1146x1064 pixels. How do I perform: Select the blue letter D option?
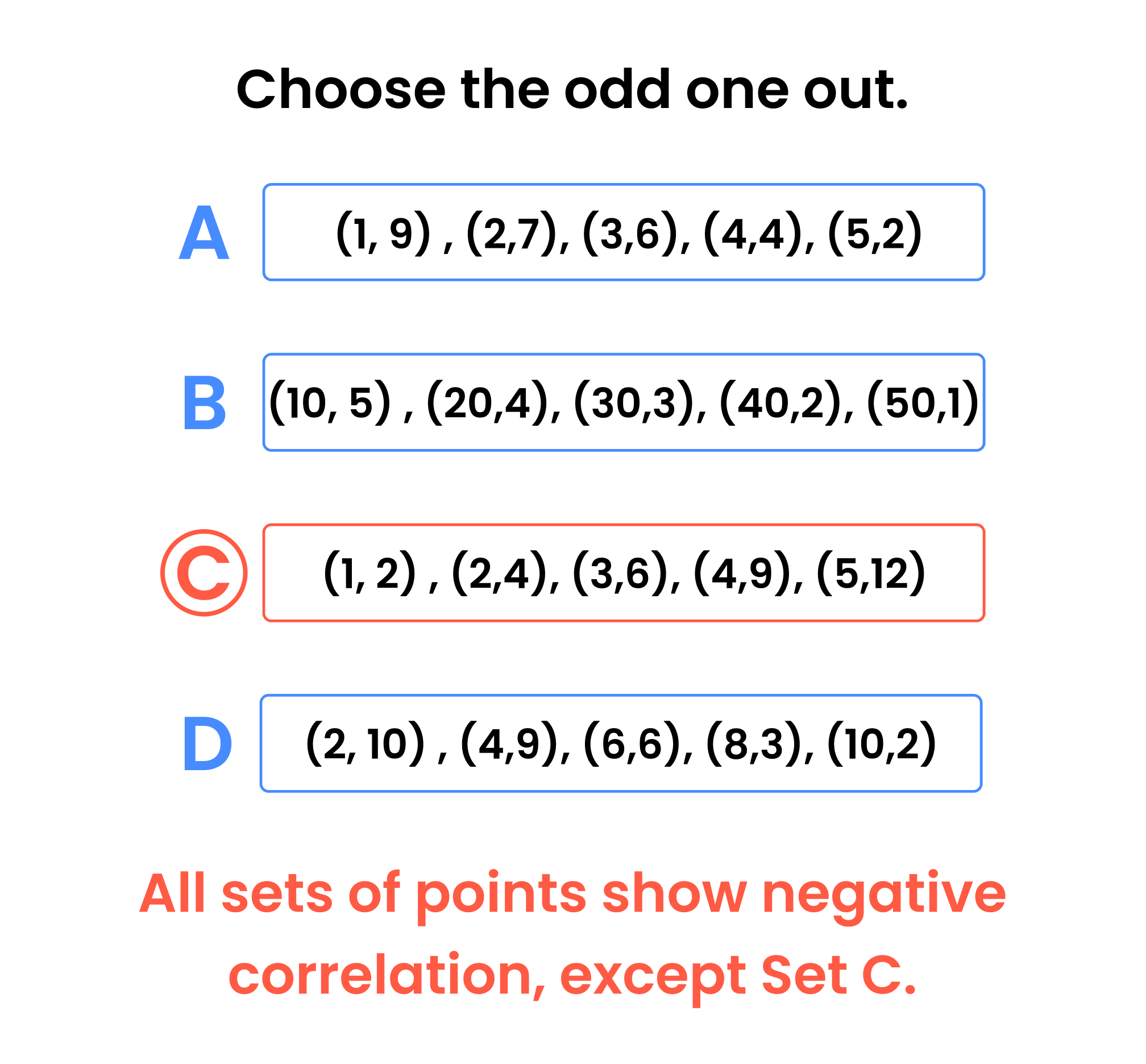point(207,743)
